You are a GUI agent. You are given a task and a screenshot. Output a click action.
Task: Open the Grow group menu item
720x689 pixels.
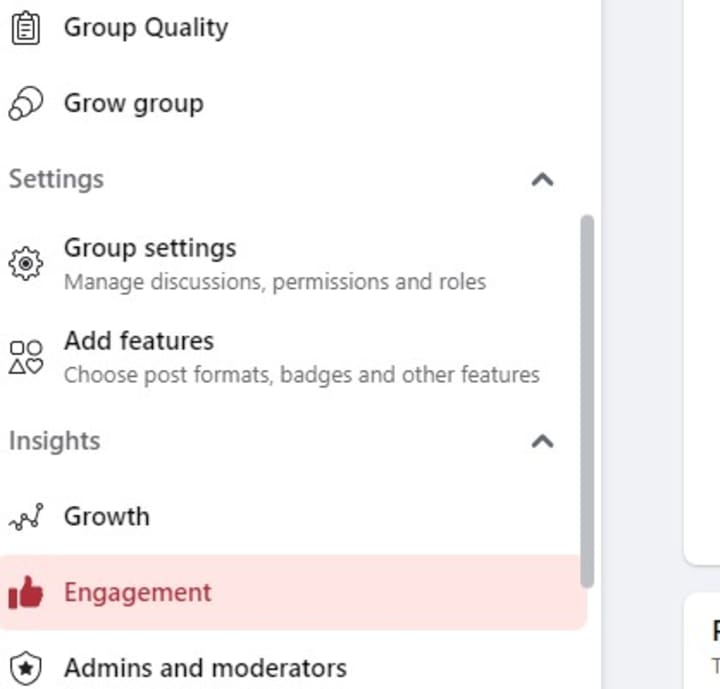coord(133,103)
